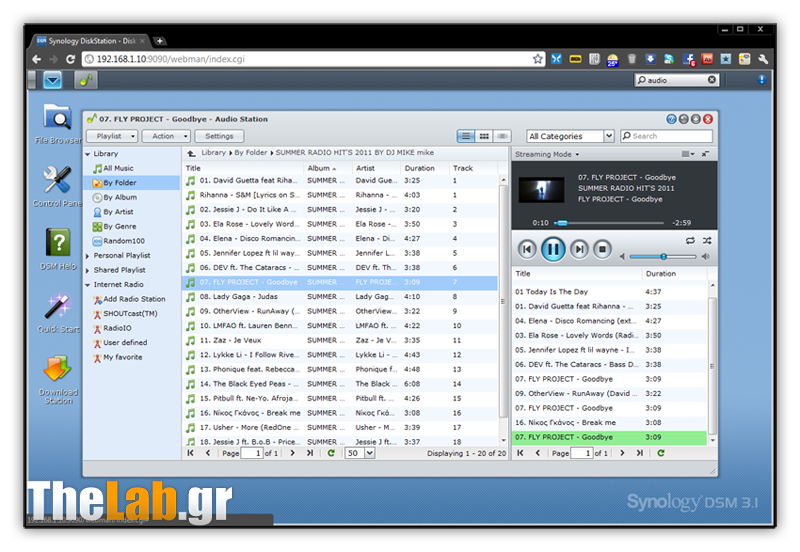
Task: Go to previous page of queue panel
Action: coord(537,453)
